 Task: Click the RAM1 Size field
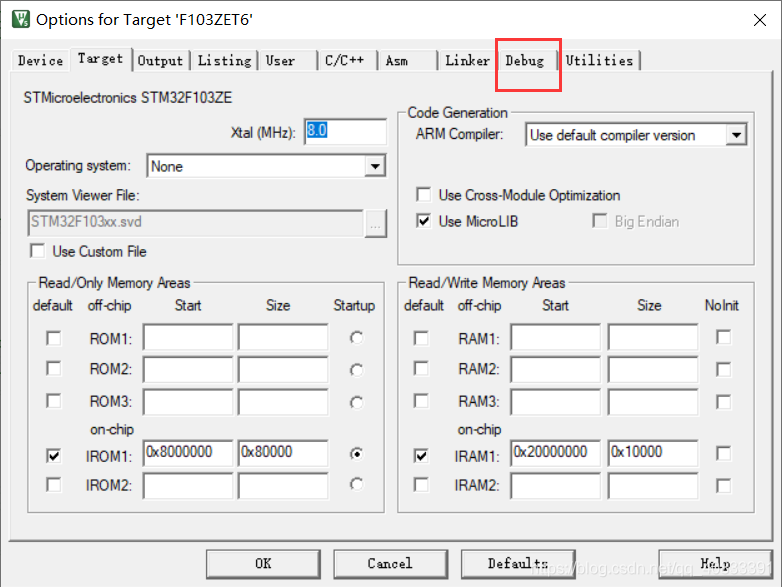click(x=653, y=338)
